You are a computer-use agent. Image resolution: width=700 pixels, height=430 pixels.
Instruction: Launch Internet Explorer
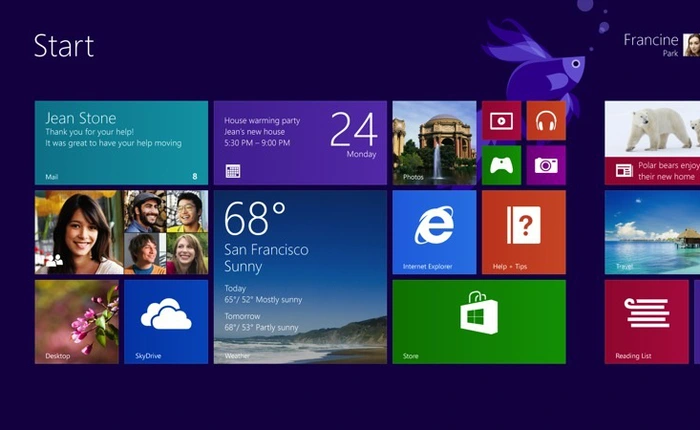[434, 232]
